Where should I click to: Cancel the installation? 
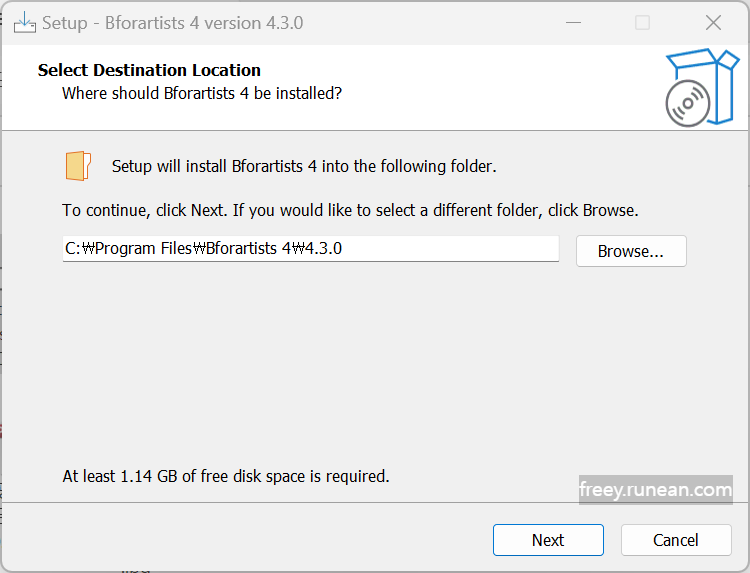(676, 540)
